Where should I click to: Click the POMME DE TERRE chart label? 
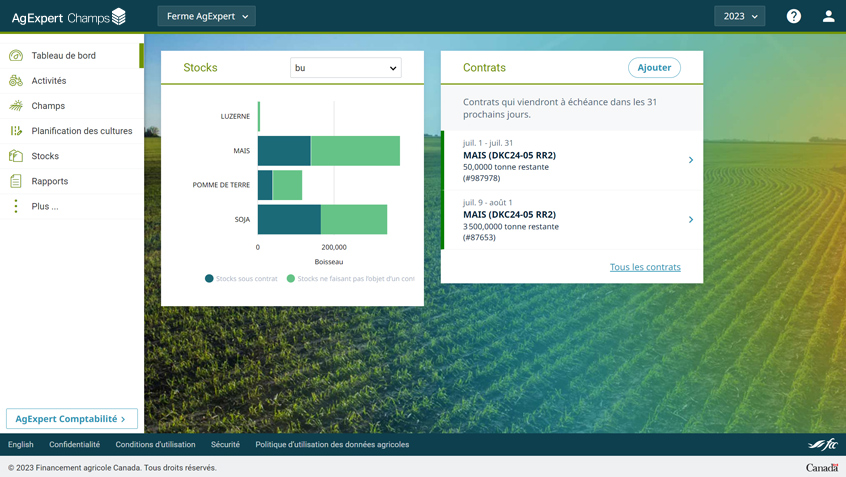tap(221, 185)
